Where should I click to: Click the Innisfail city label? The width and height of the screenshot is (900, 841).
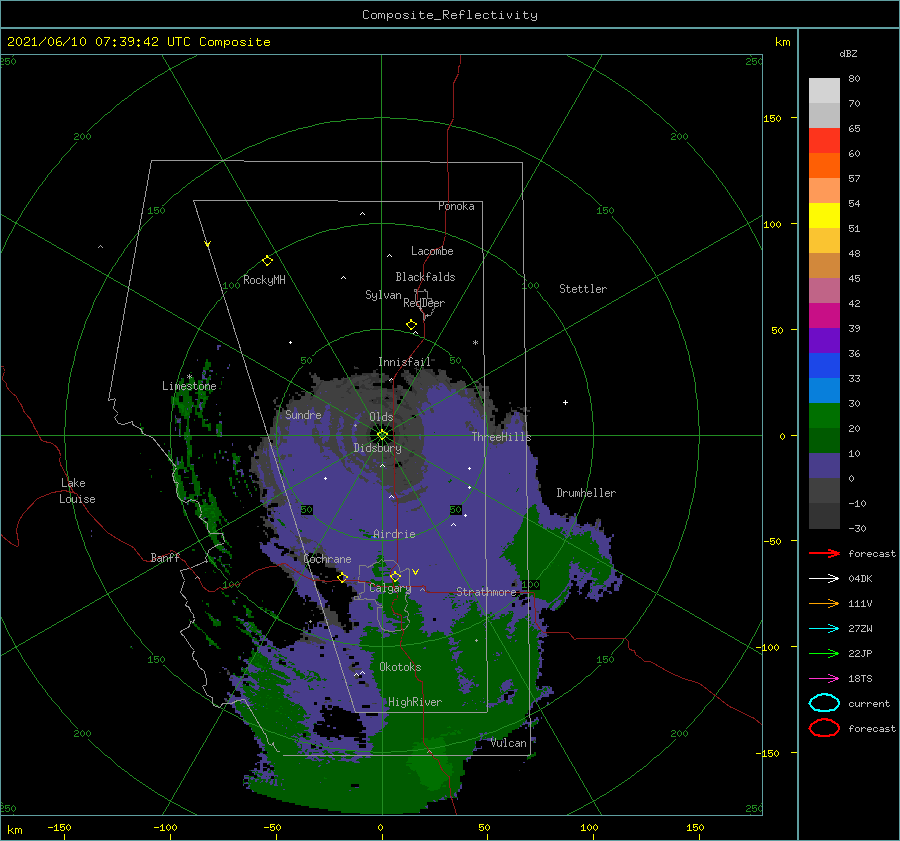pos(404,362)
